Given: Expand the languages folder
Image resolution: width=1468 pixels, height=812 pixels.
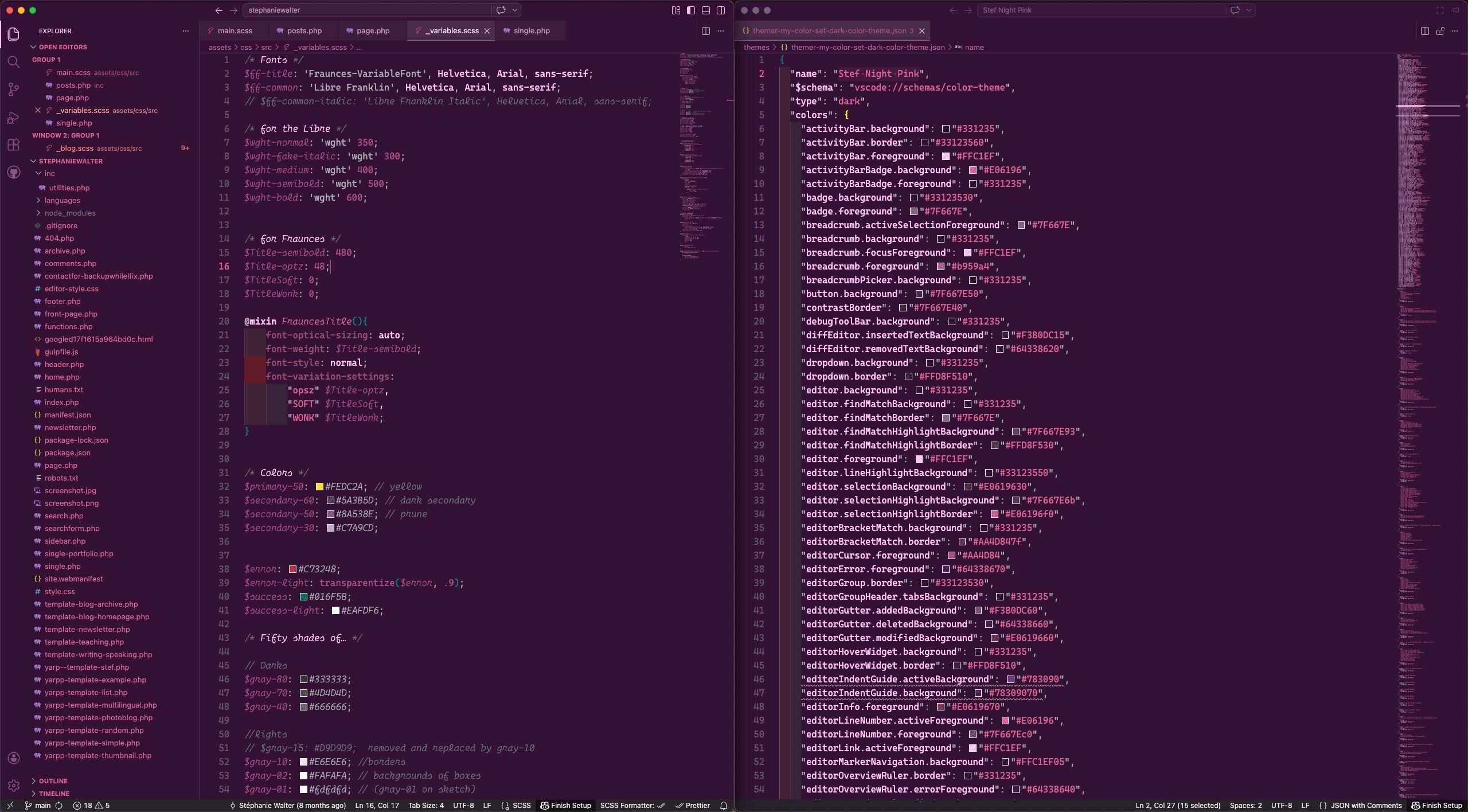Looking at the screenshot, I should point(62,200).
